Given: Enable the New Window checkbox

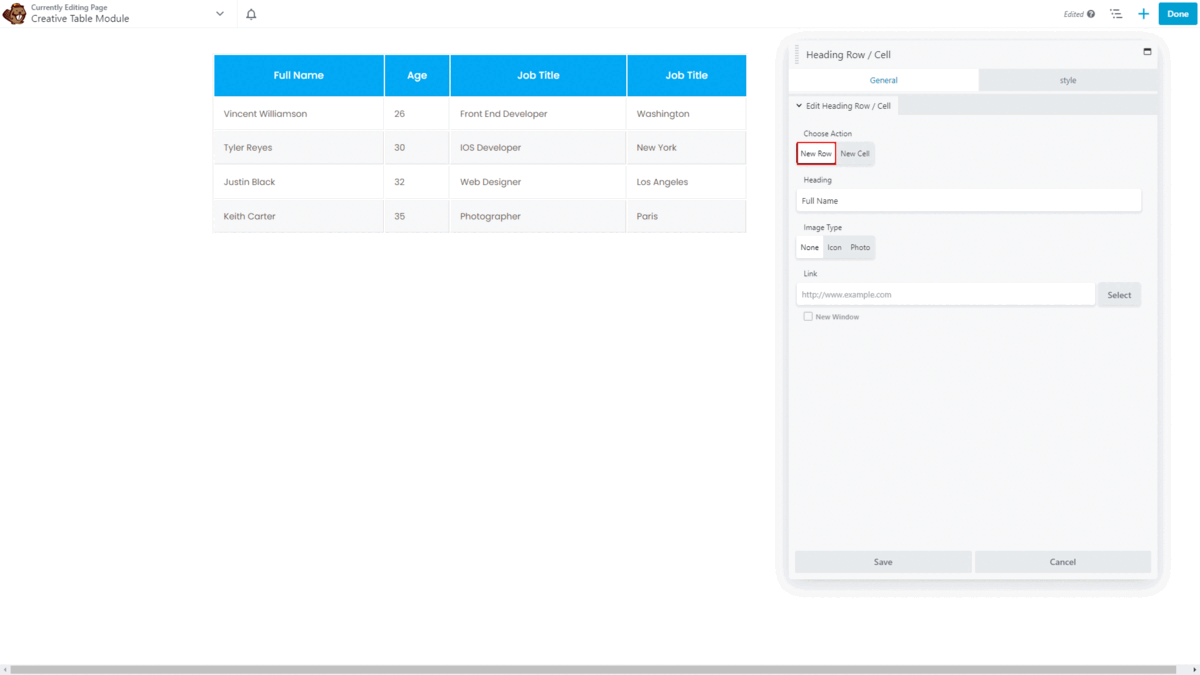Looking at the screenshot, I should click(x=808, y=316).
